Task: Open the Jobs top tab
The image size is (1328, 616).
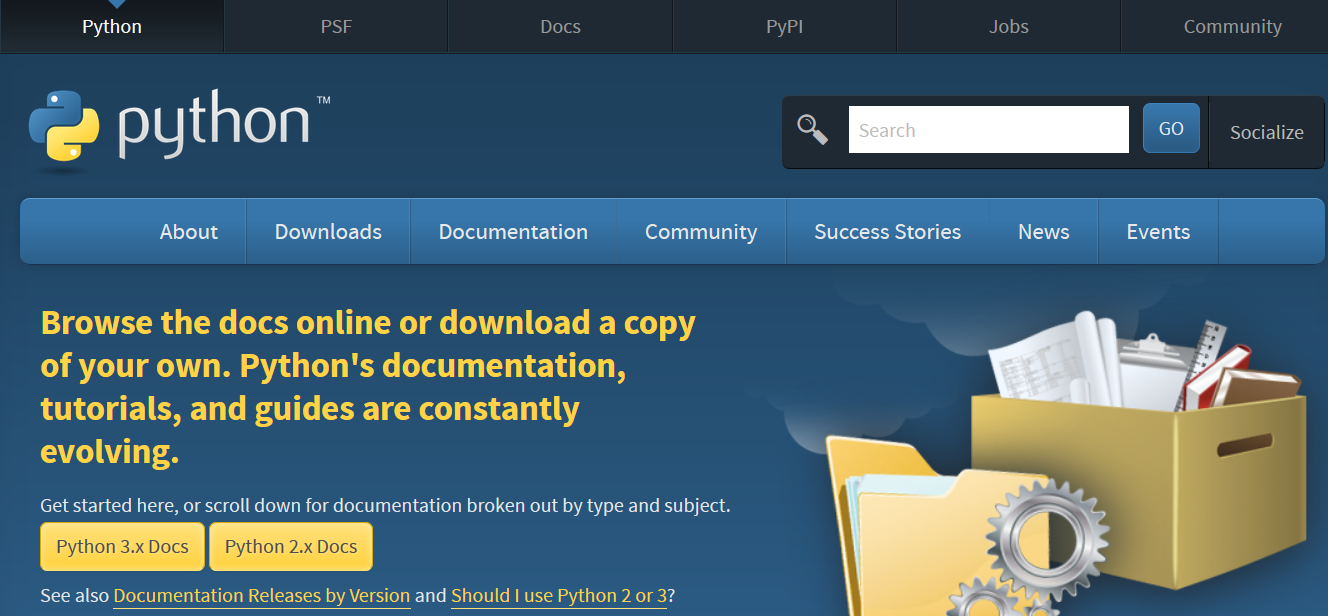Action: 1008,27
